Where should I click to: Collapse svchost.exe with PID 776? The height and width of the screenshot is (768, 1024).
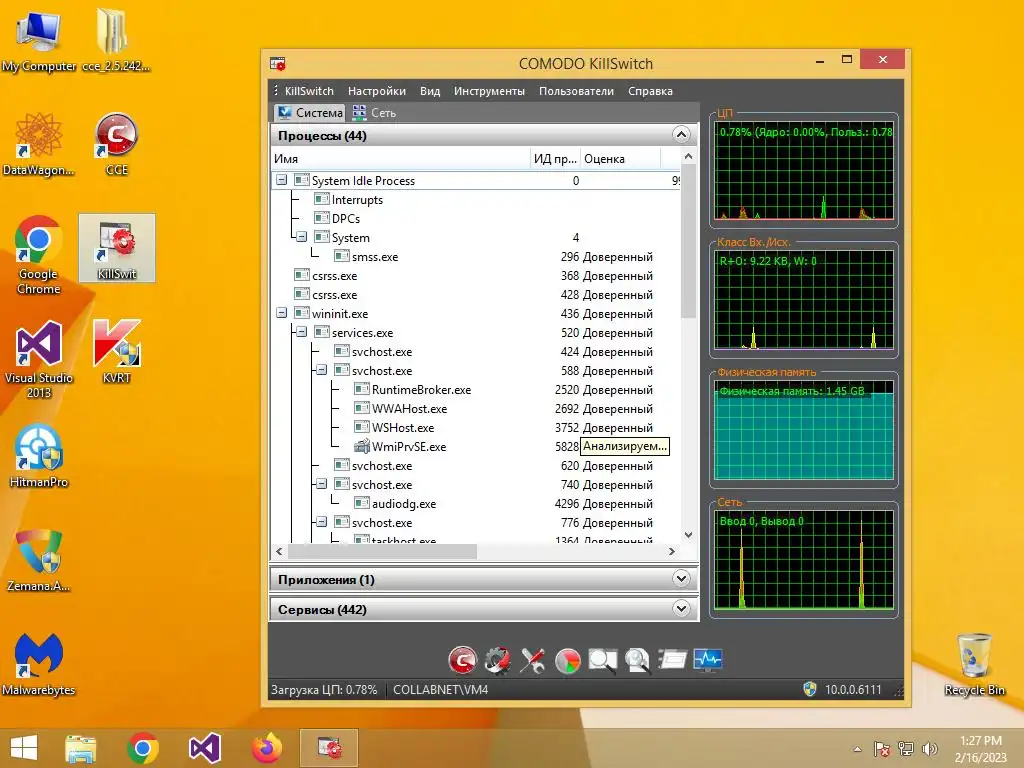[321, 522]
